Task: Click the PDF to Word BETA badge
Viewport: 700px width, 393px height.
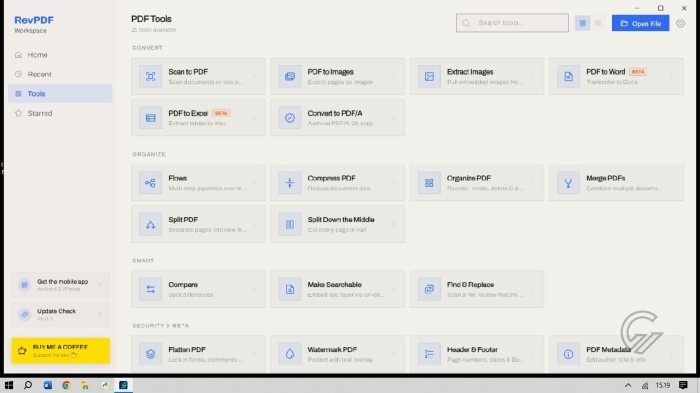Action: (638, 71)
